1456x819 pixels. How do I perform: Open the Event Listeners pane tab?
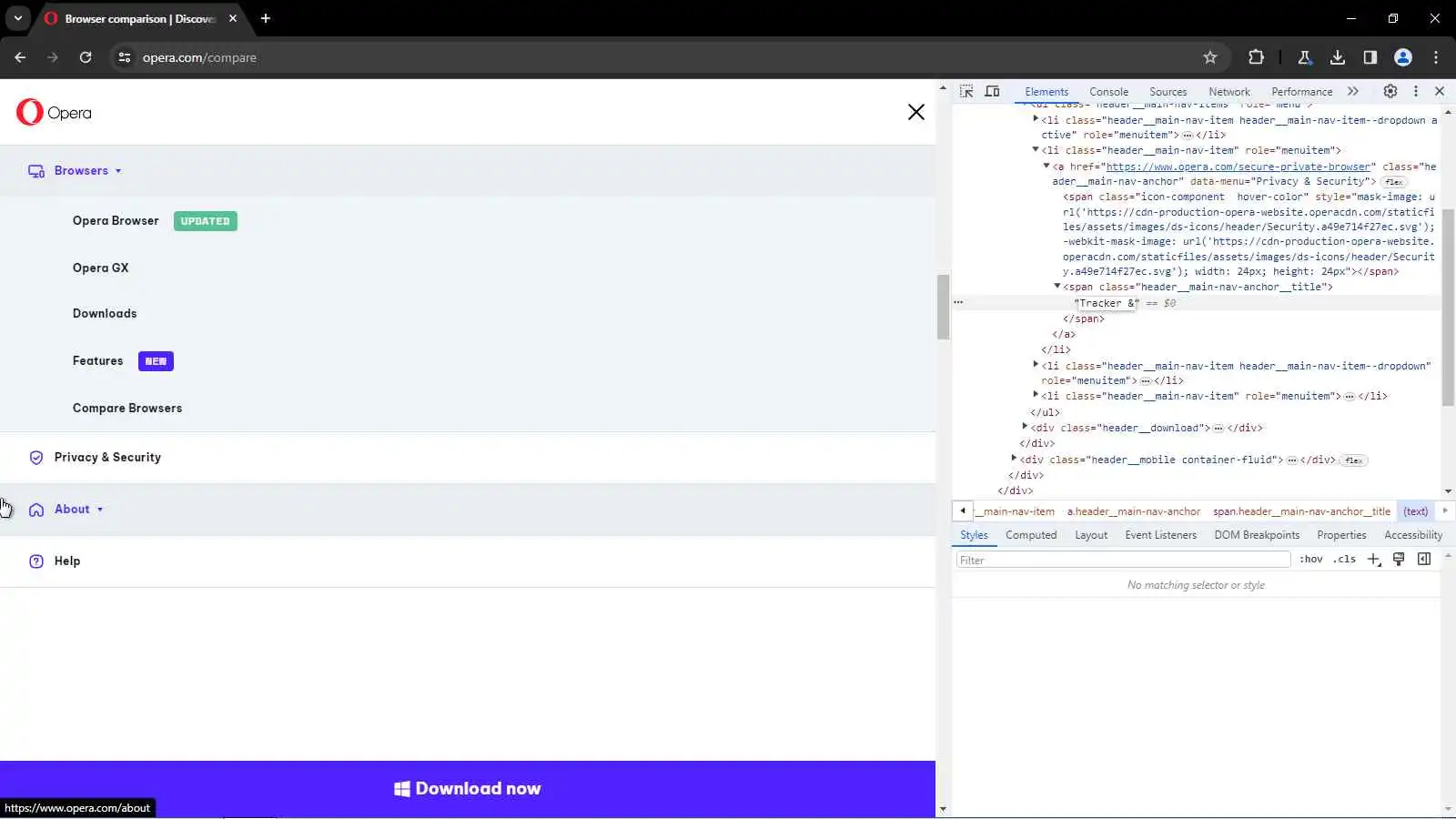[x=1160, y=535]
